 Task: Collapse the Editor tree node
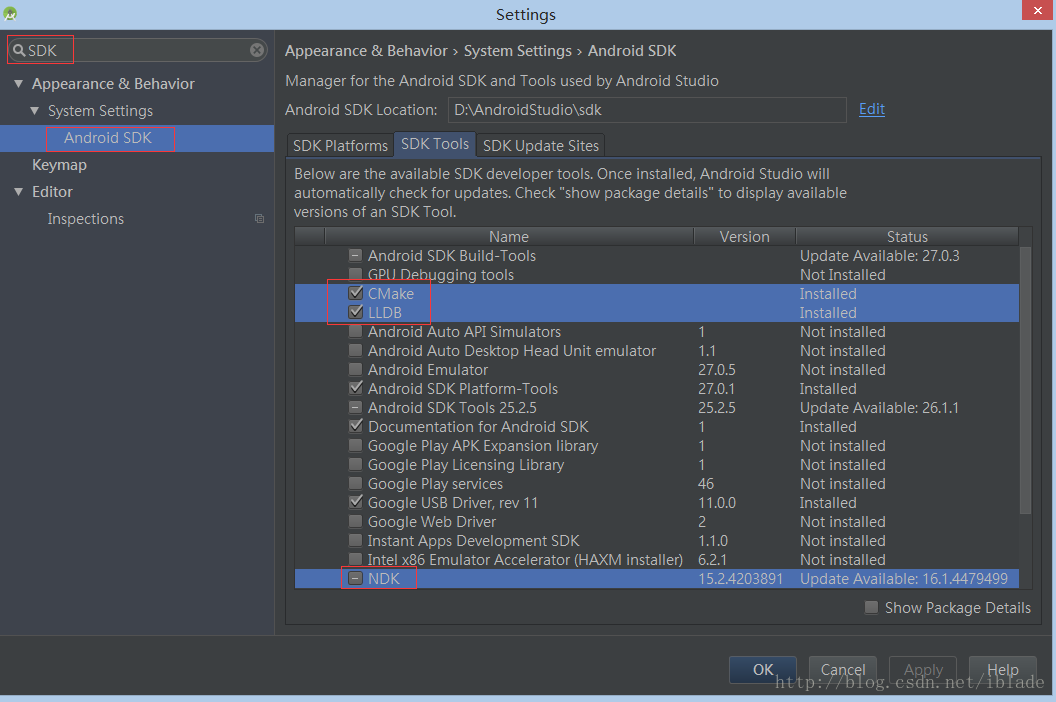(19, 192)
